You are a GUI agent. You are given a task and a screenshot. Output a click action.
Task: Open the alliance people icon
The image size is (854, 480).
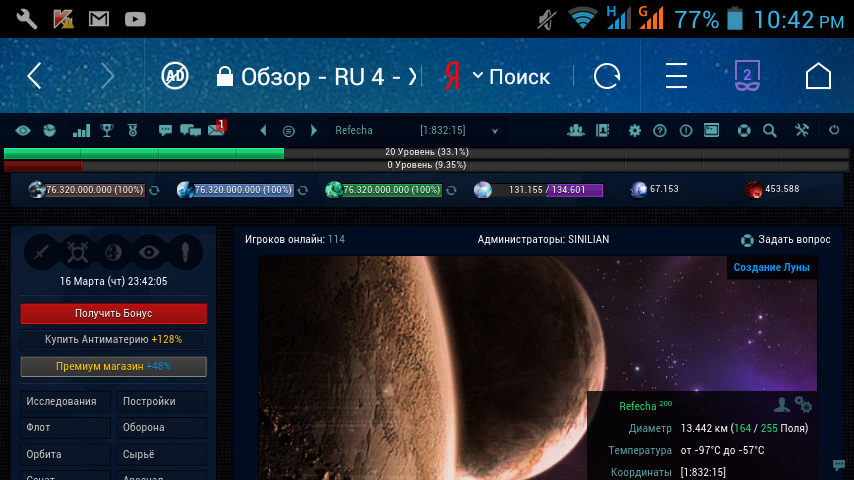coord(576,131)
